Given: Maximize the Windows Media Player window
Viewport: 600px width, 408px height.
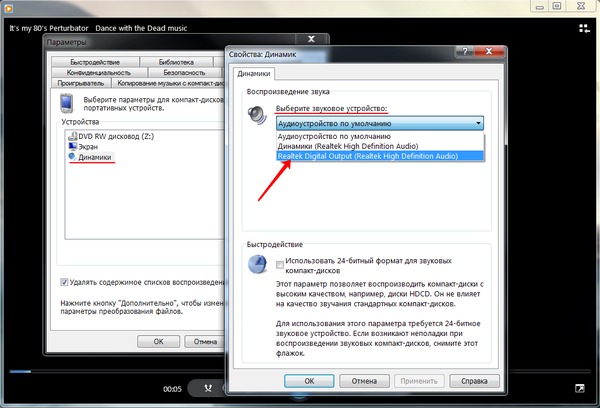Looking at the screenshot, I should pos(557,6).
